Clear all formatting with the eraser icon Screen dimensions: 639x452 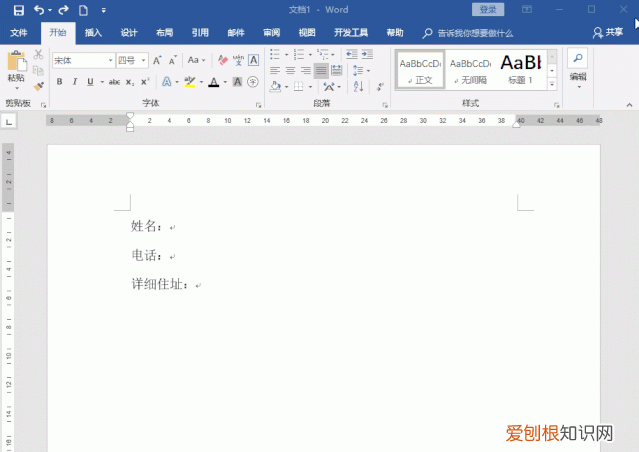[x=223, y=60]
